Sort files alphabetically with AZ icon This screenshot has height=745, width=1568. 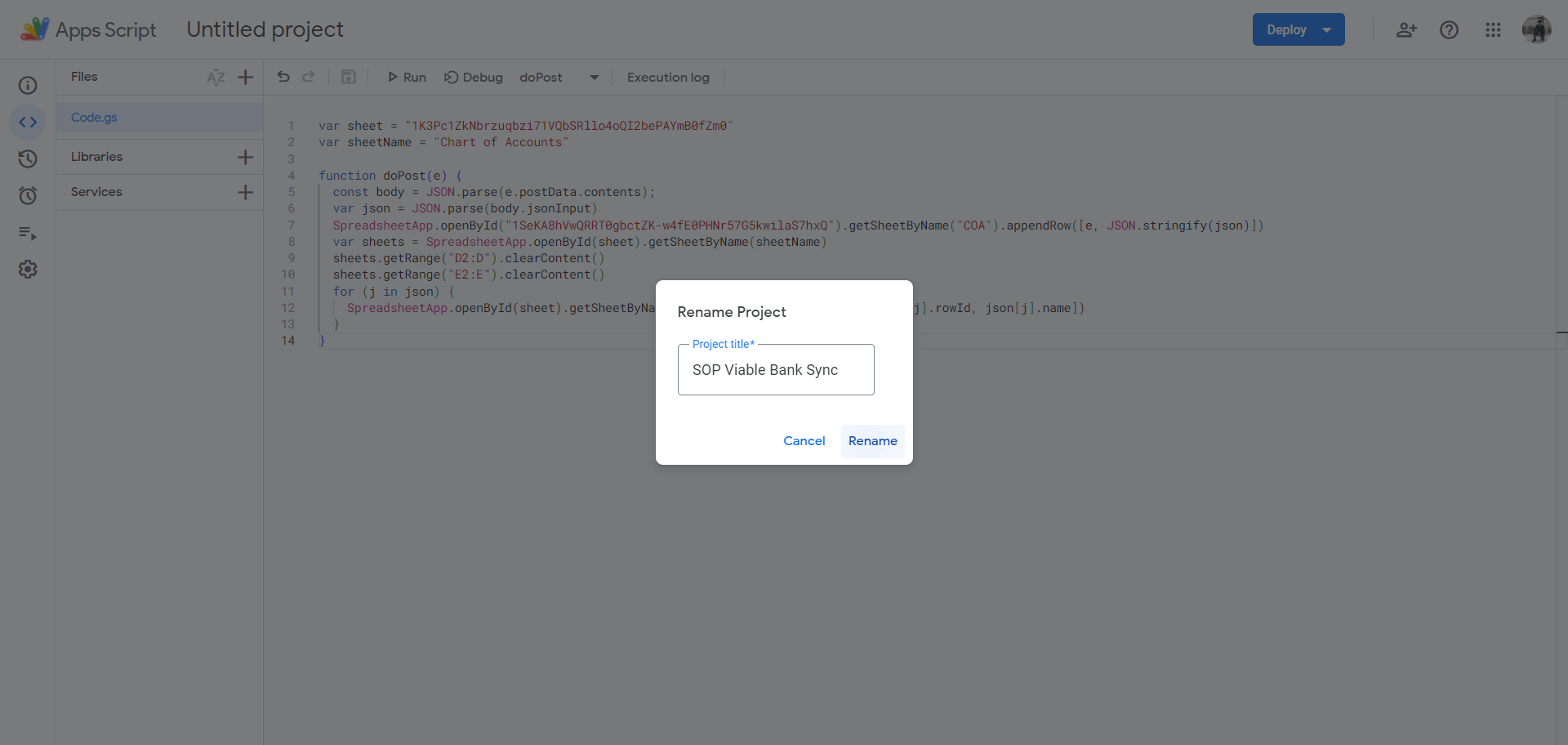point(216,77)
